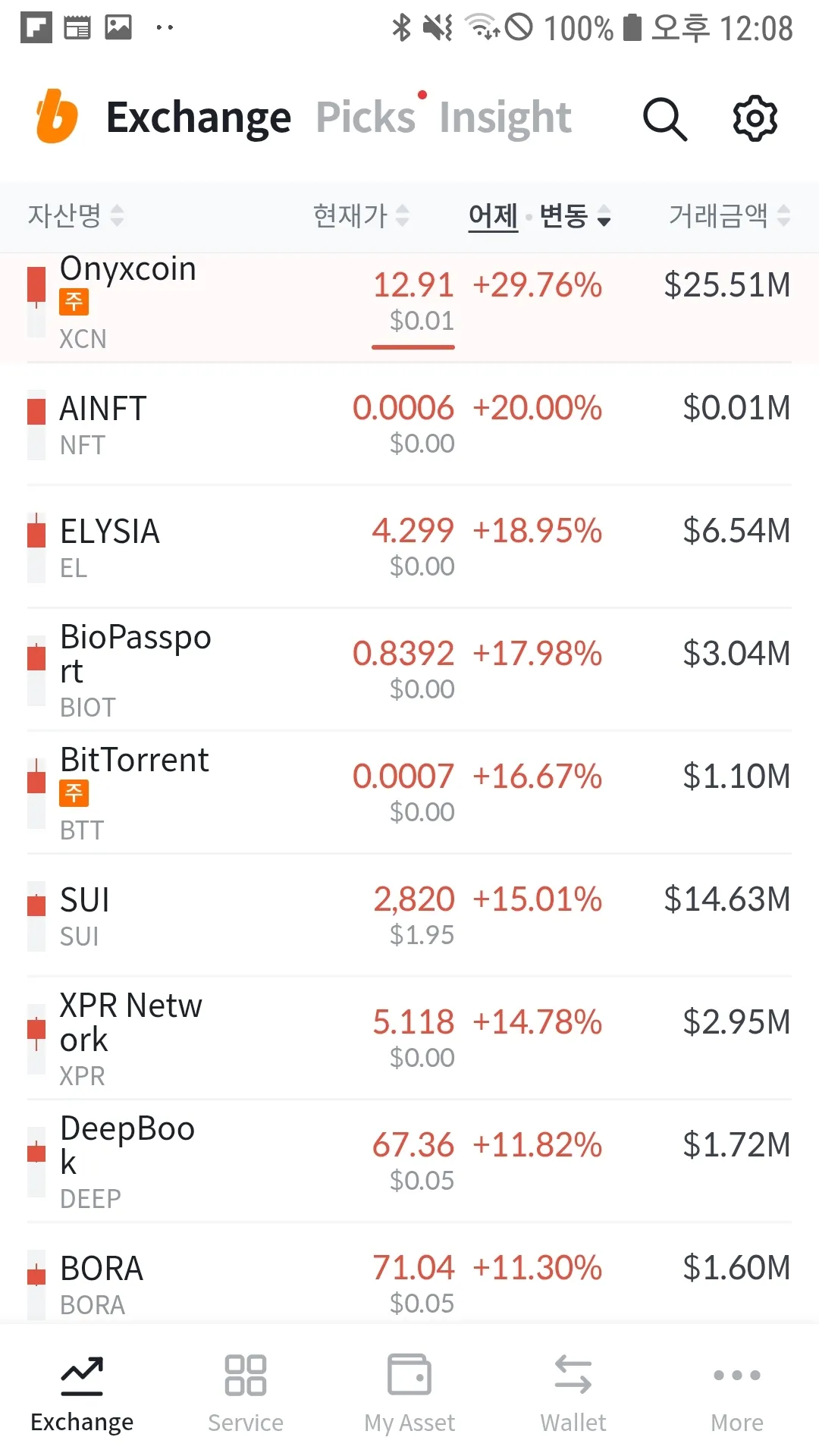Sort by 거래금액 trade volume

pyautogui.click(x=729, y=216)
